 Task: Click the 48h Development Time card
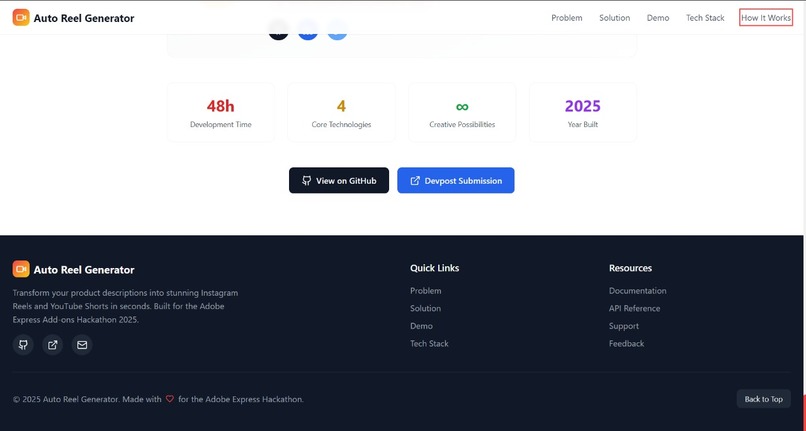[221, 113]
